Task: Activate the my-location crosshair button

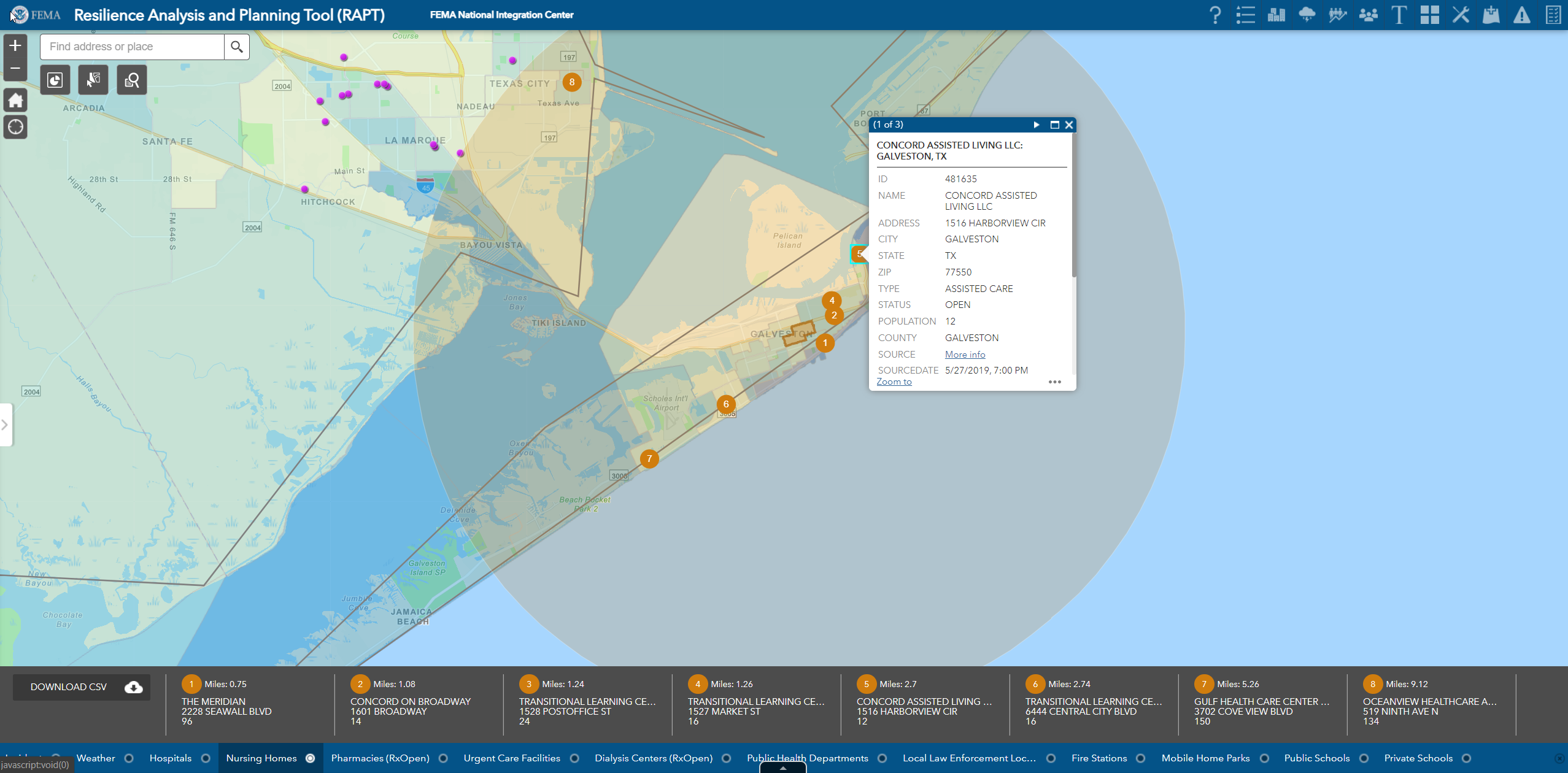Action: (15, 127)
